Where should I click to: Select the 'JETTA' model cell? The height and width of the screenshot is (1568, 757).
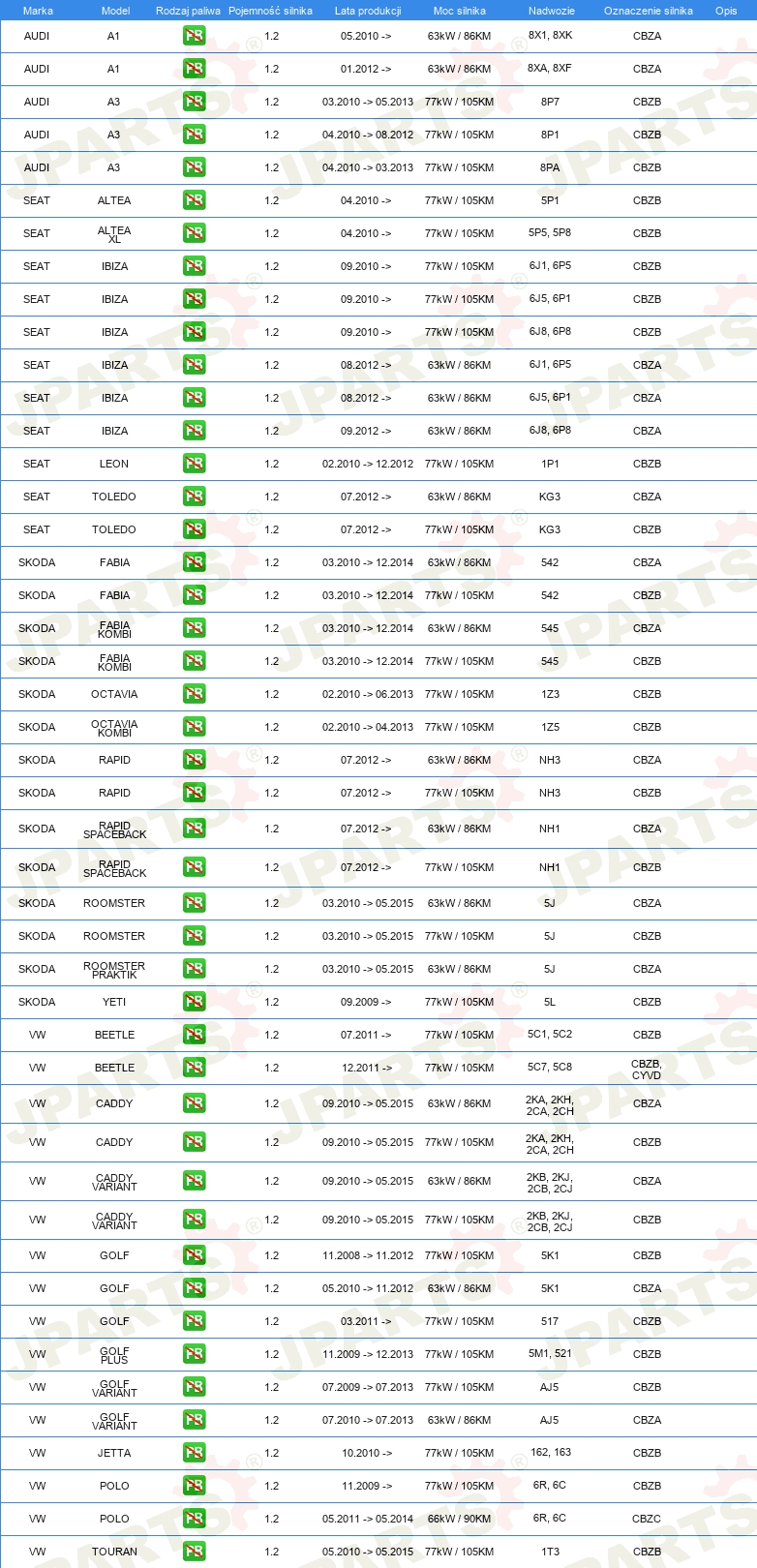(x=114, y=1453)
